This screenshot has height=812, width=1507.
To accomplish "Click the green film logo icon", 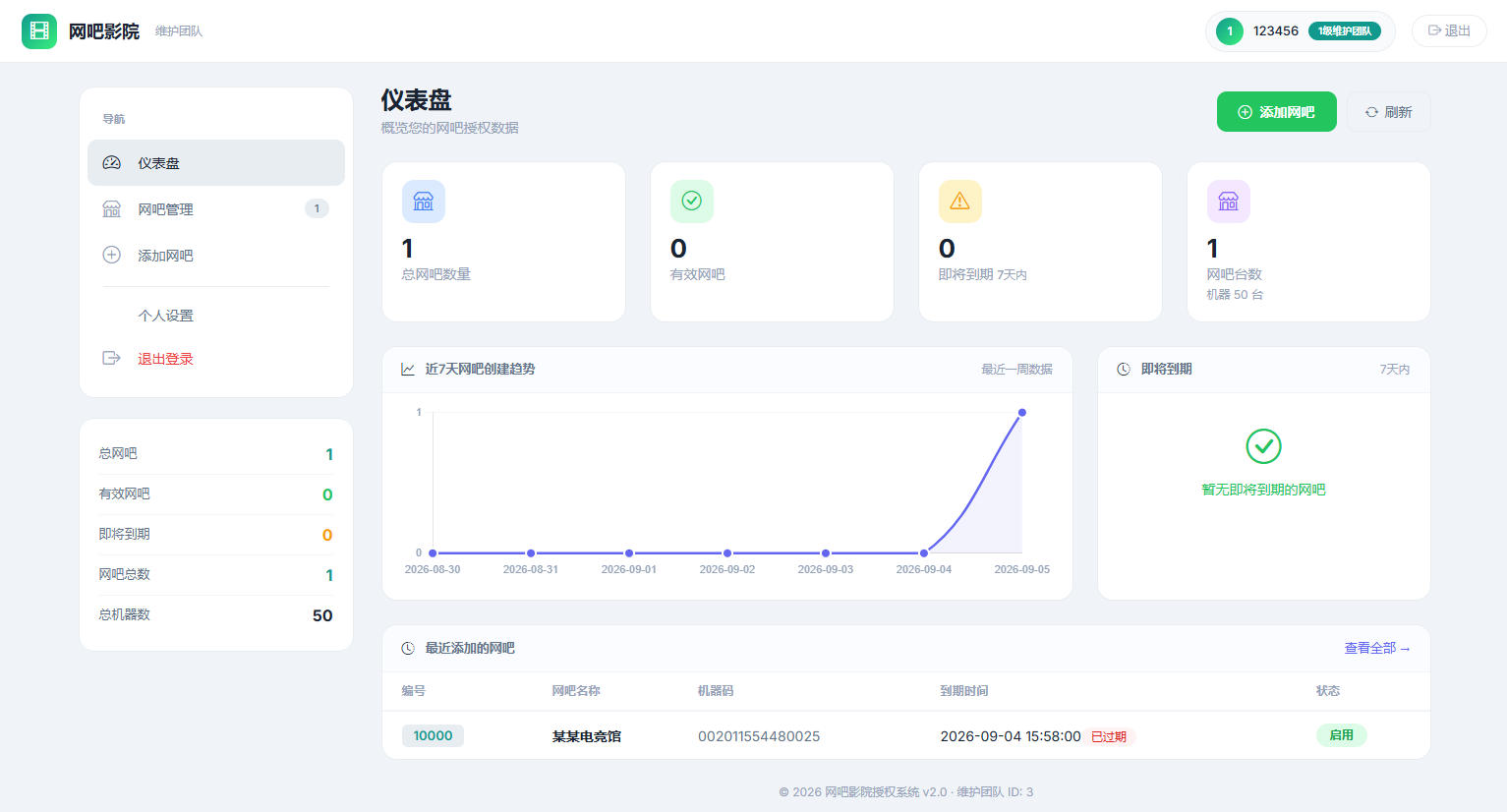I will [39, 31].
